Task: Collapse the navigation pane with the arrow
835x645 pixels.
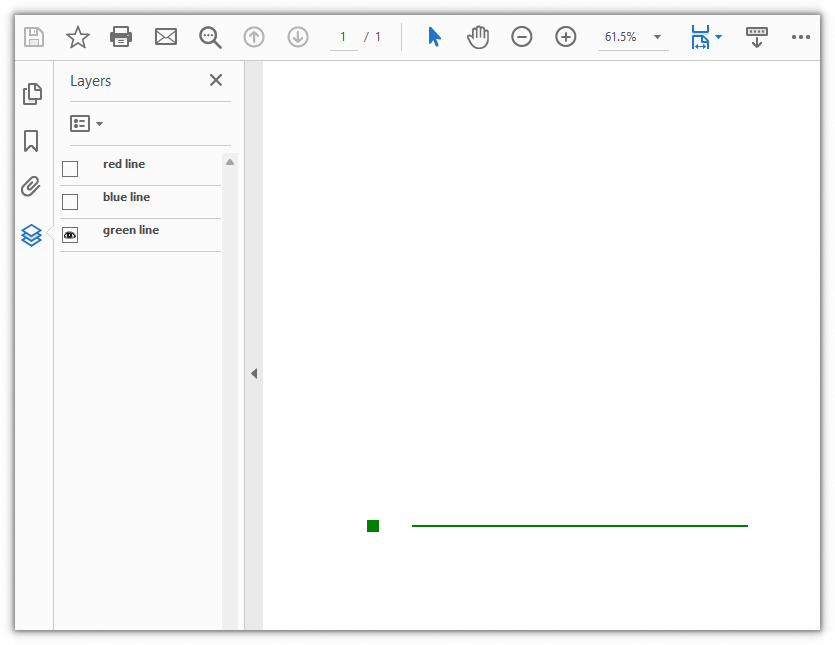Action: 254,373
